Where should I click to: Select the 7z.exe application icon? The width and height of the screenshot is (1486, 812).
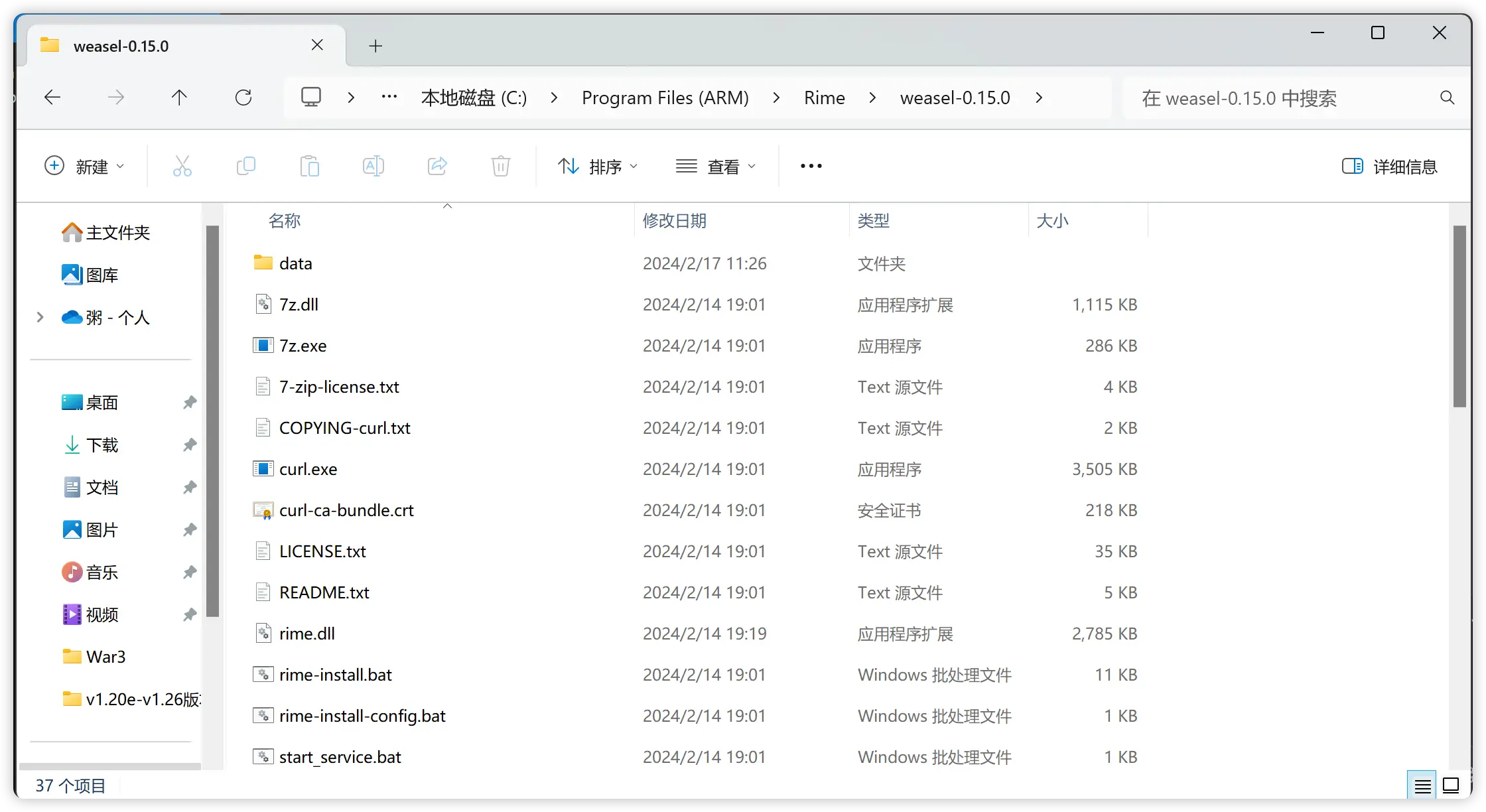(263, 345)
